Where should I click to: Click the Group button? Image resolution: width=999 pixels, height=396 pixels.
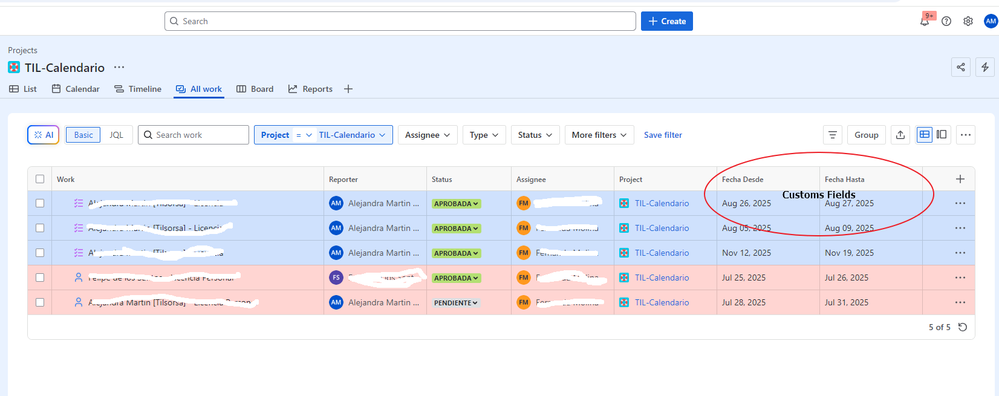click(x=866, y=135)
